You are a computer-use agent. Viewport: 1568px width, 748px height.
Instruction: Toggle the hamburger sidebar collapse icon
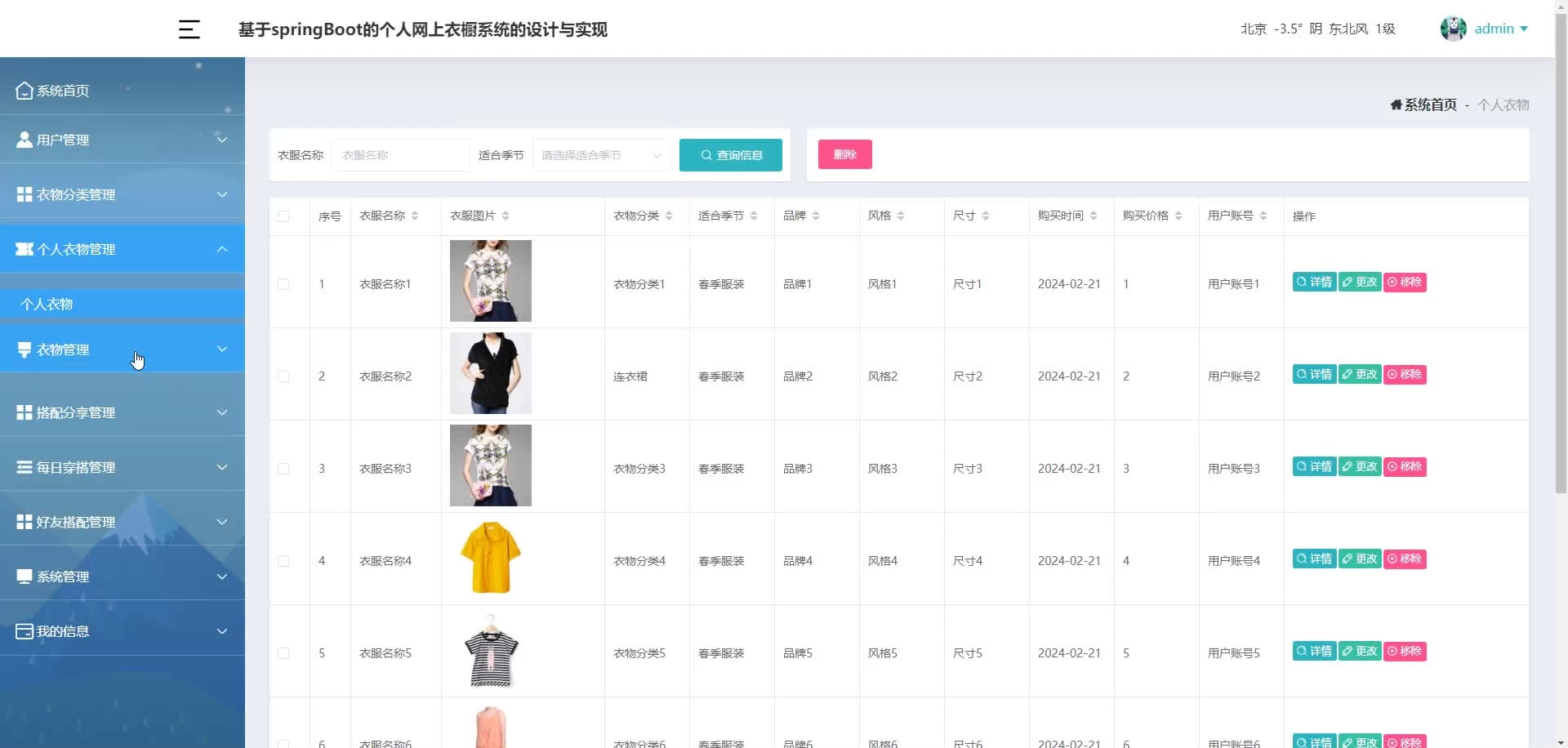tap(189, 29)
